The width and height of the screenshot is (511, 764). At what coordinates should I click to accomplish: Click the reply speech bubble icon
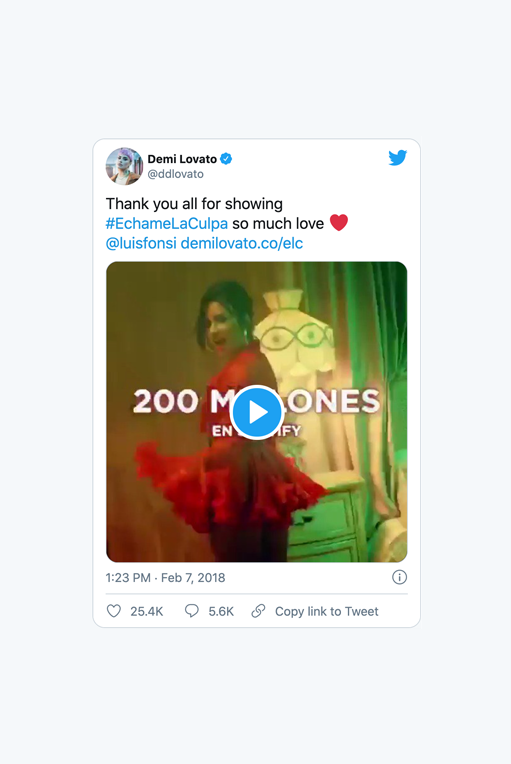pyautogui.click(x=192, y=611)
